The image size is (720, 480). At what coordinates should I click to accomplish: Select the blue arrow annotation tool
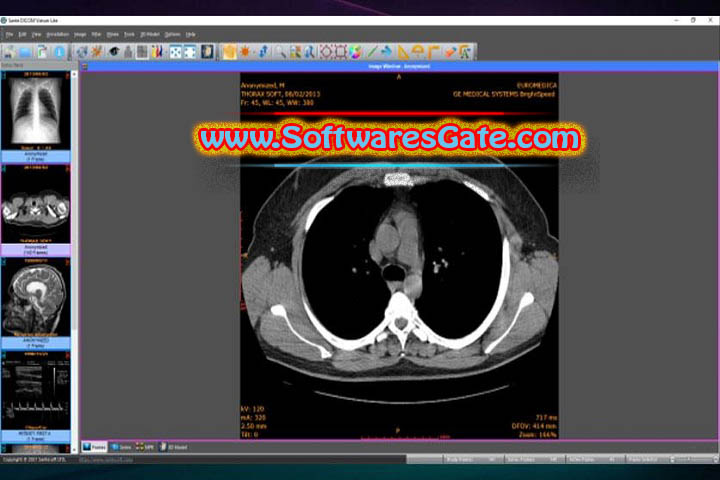click(x=387, y=52)
